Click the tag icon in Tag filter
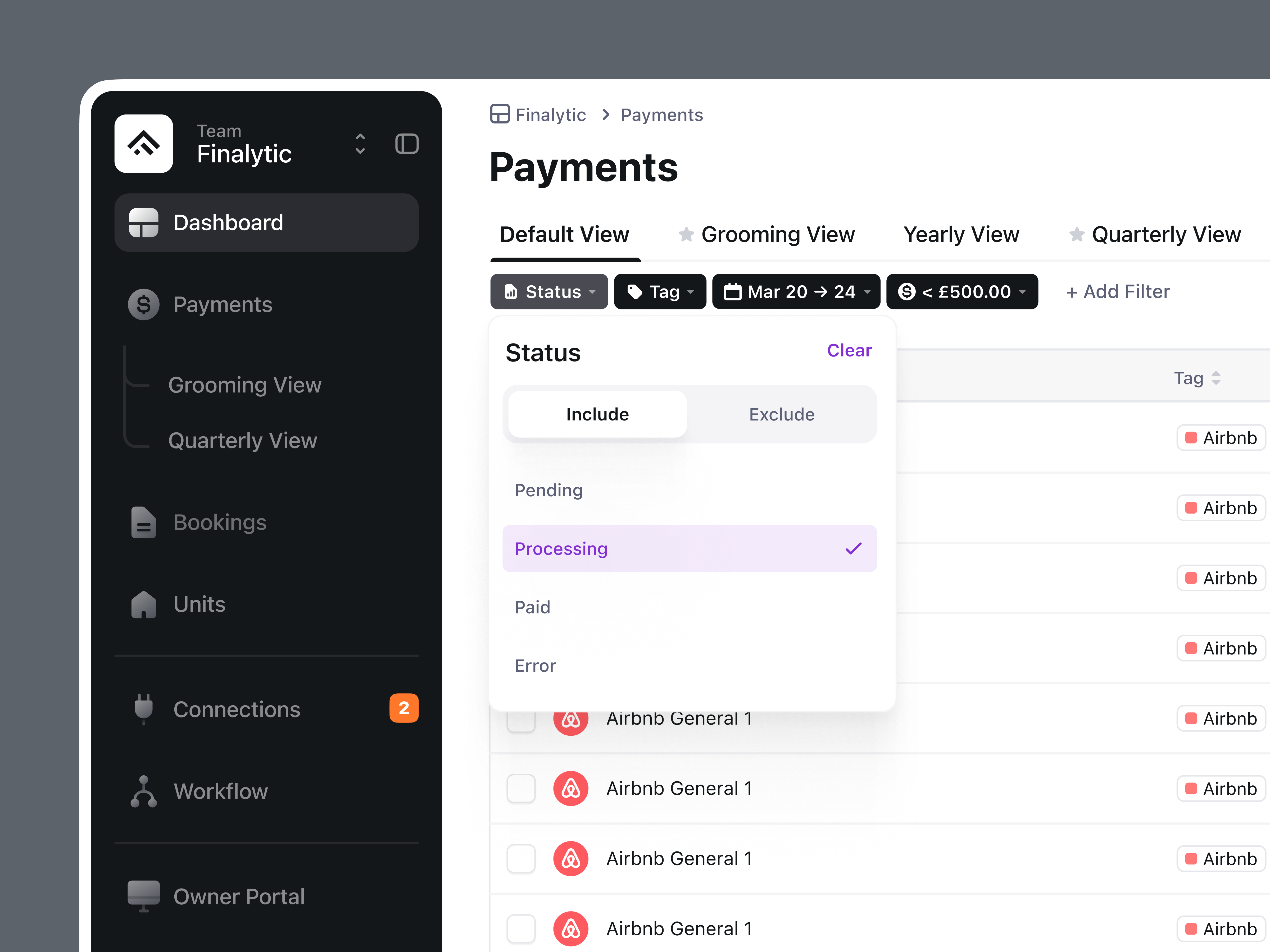Screen dimensions: 1270x952 coord(634,292)
